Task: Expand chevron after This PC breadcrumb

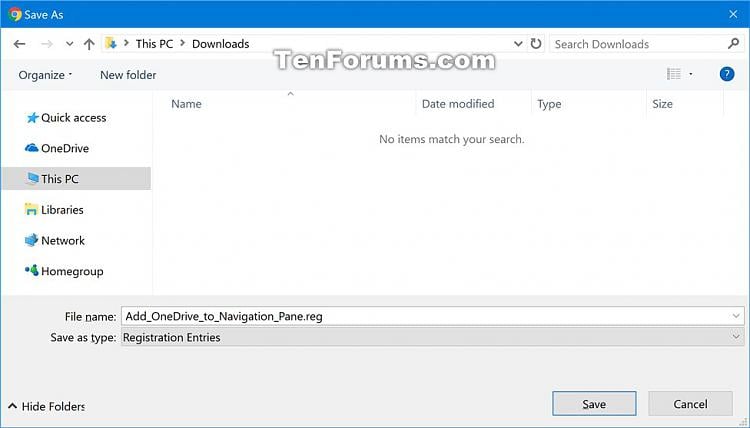Action: coord(182,43)
